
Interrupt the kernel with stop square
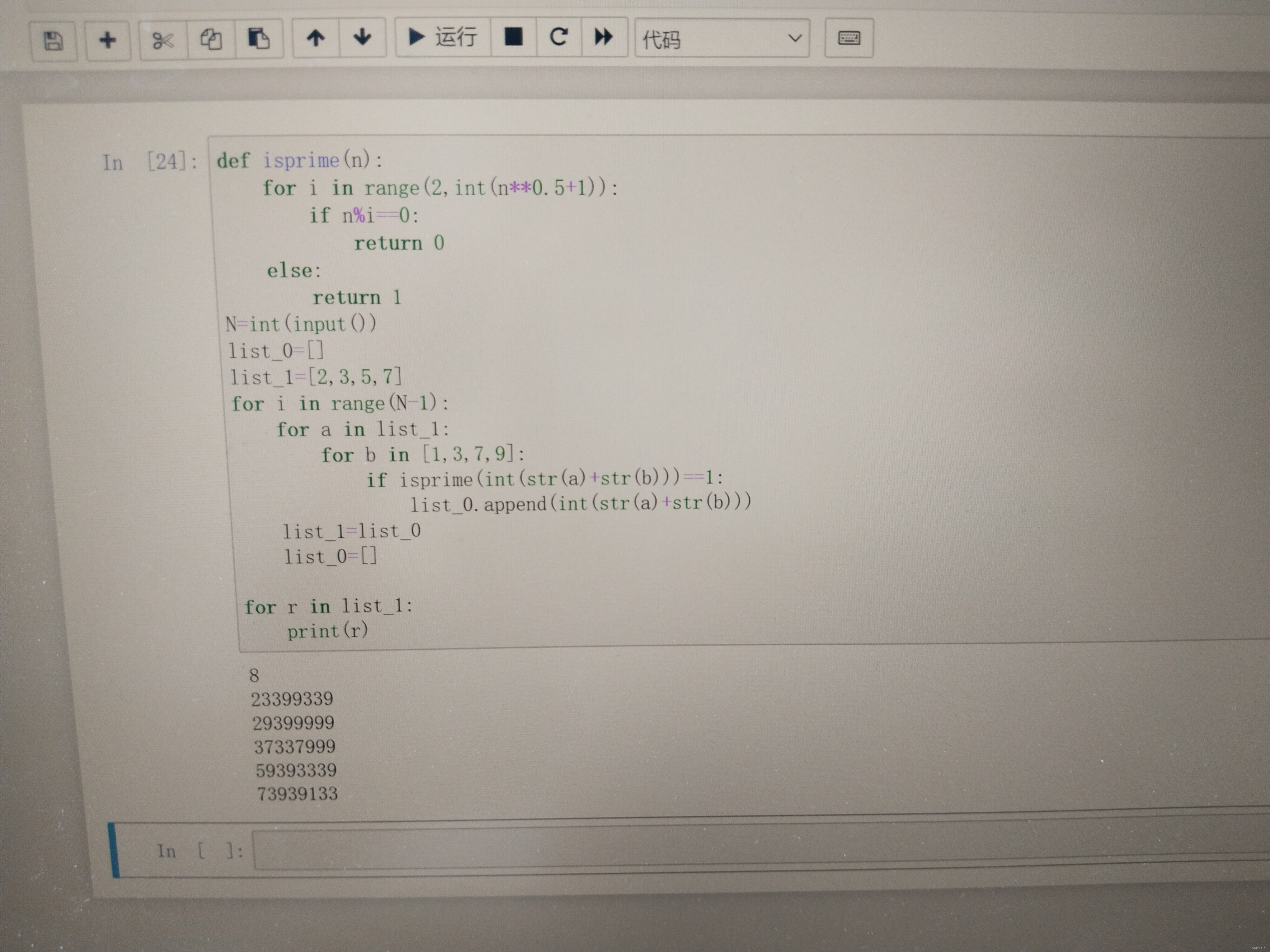[513, 37]
